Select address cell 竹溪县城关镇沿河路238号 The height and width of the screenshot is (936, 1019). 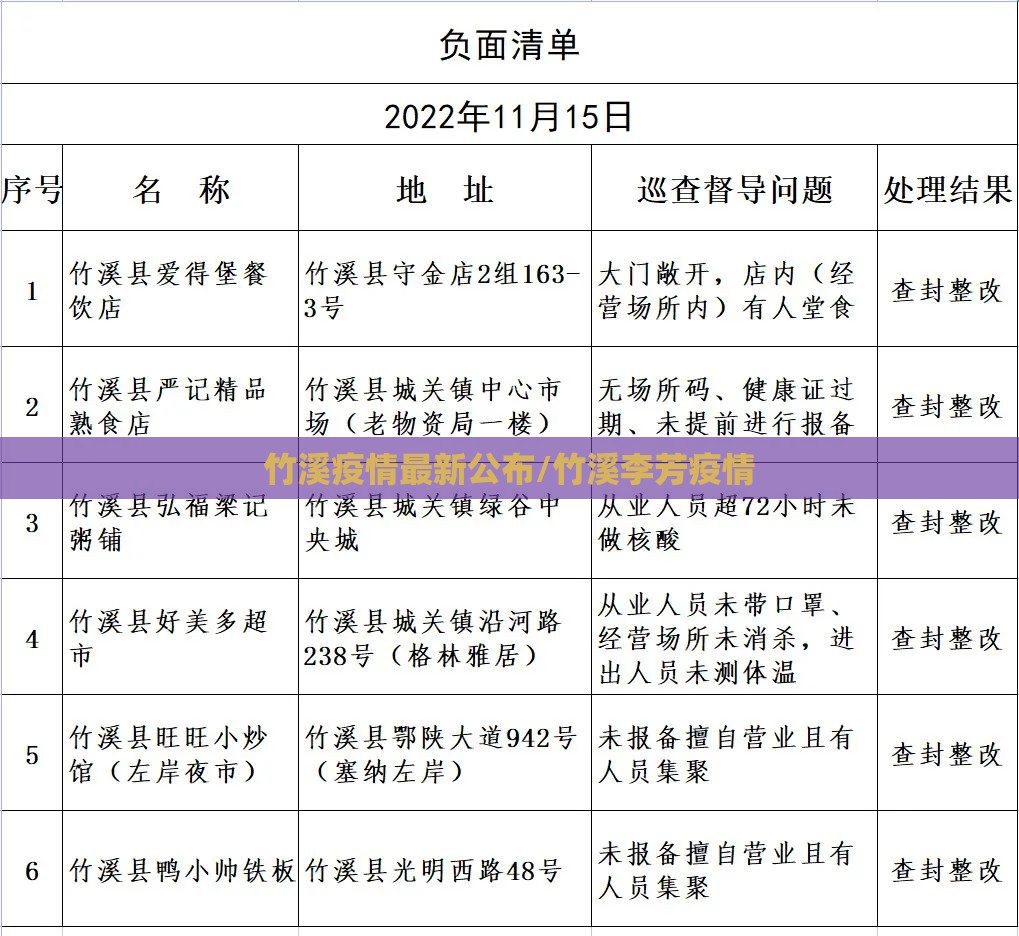pos(445,637)
